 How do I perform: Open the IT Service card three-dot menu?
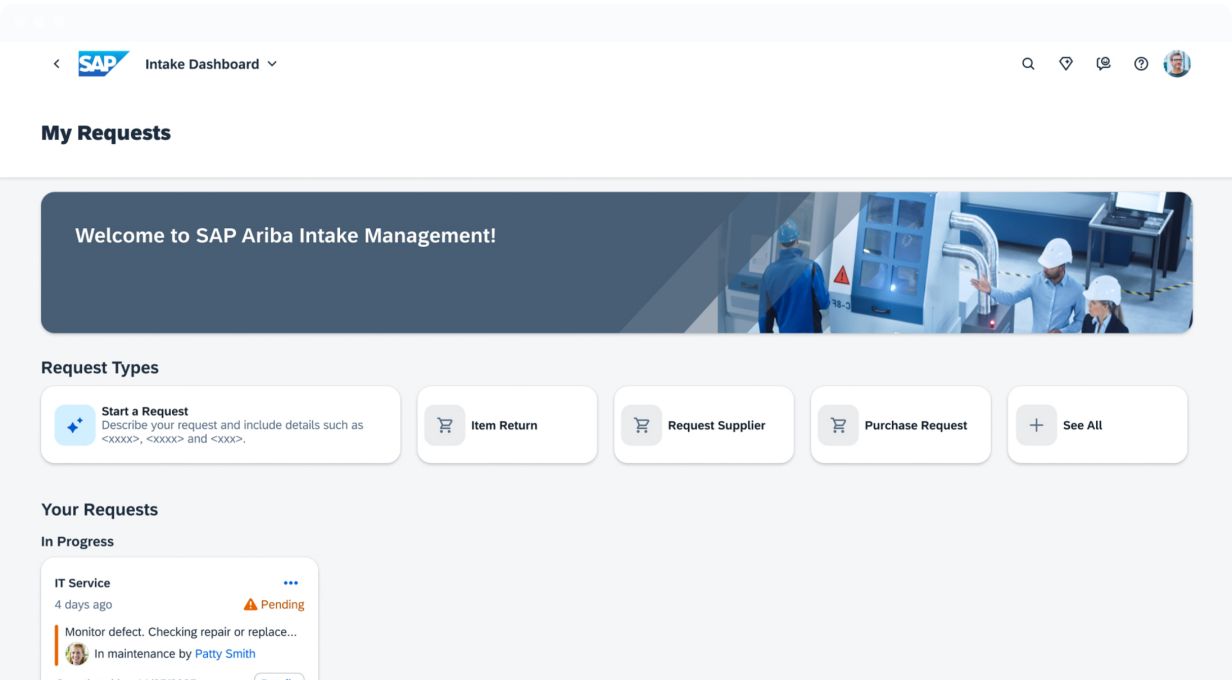291,583
